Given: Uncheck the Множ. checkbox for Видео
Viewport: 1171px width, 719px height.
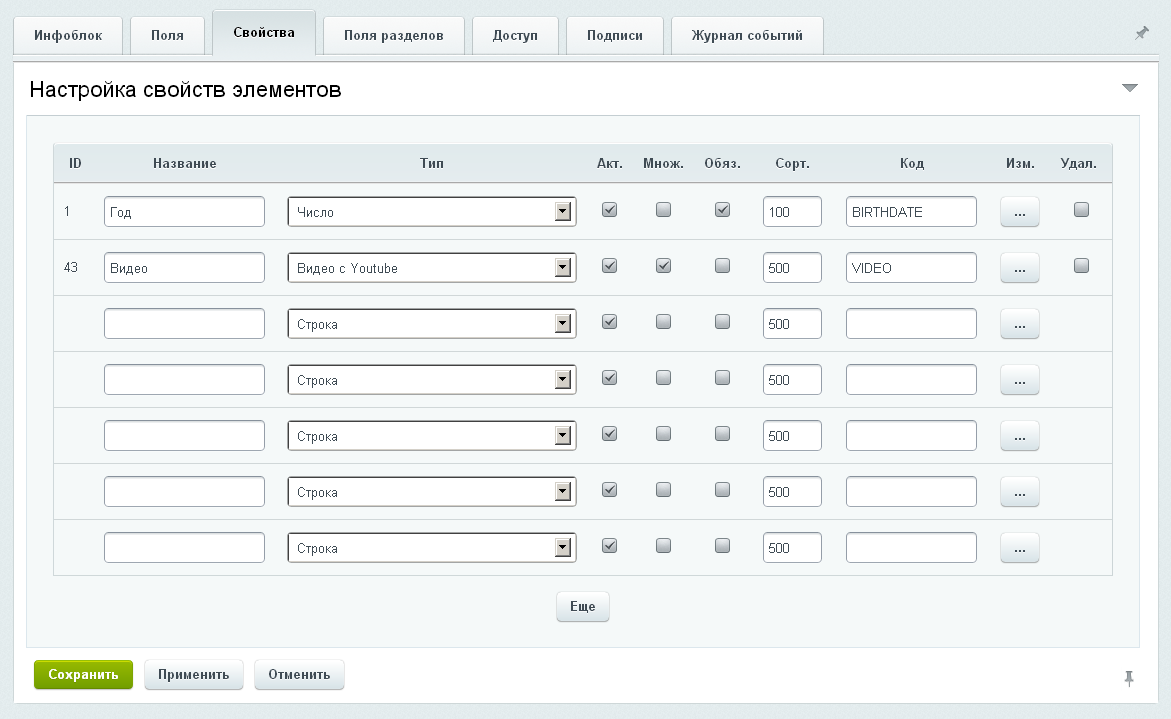Looking at the screenshot, I should click(663, 266).
